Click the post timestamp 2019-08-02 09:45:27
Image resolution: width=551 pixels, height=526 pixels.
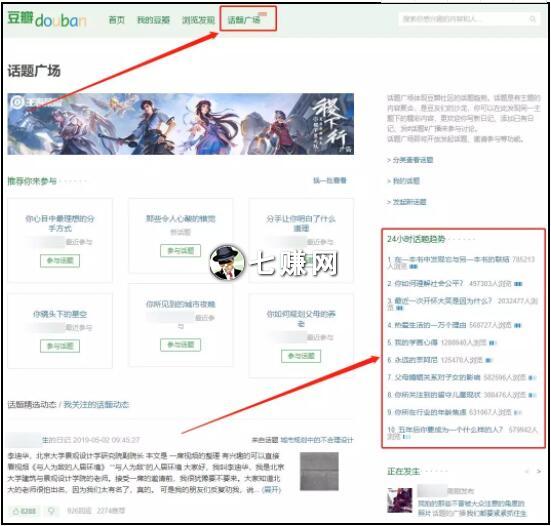(x=106, y=440)
